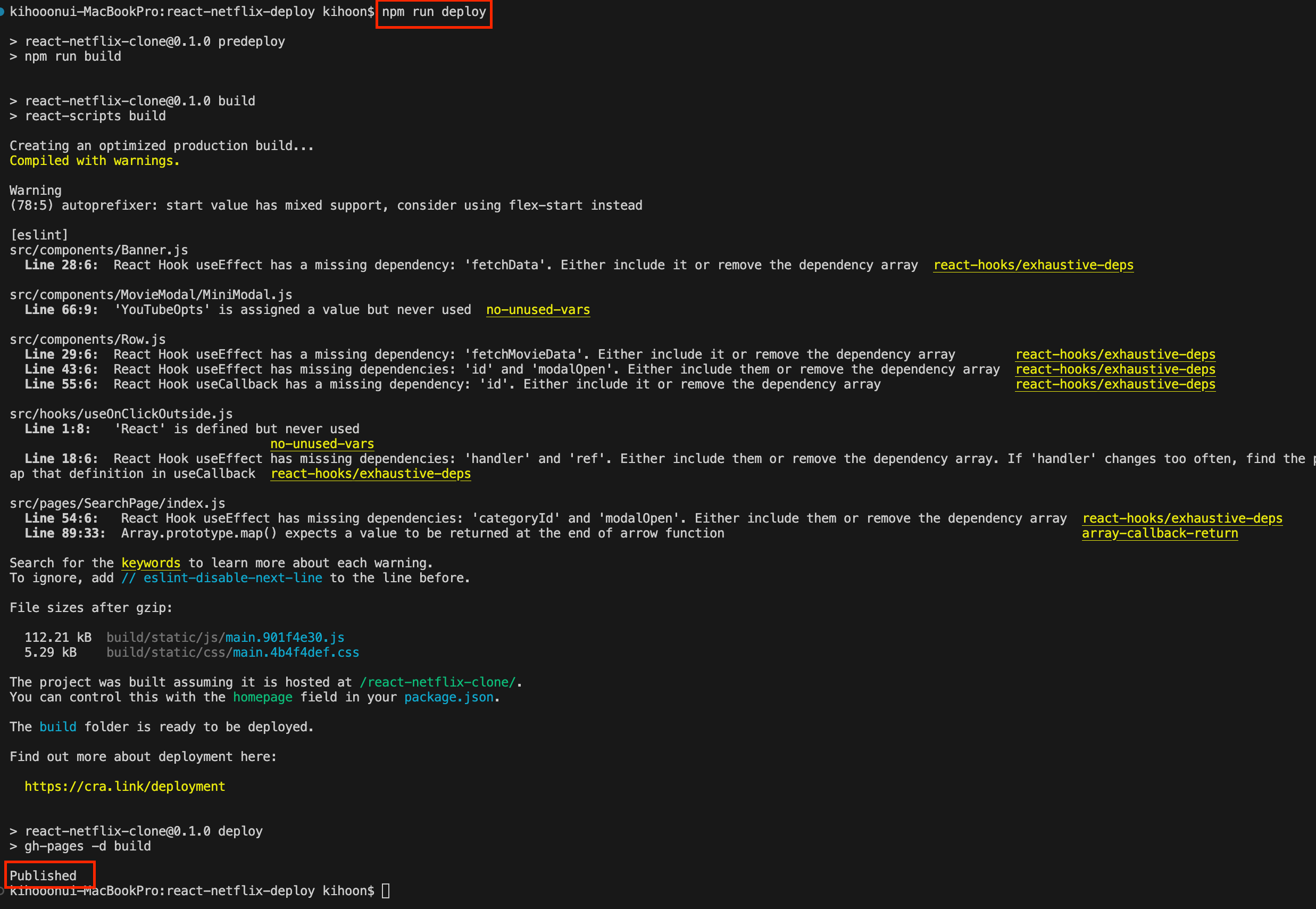Click the 'Published' output text

43,876
